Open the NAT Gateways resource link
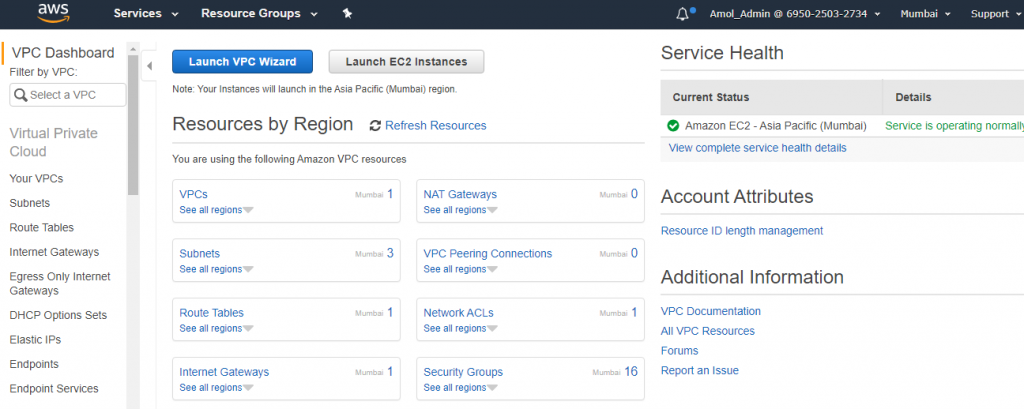 point(460,195)
